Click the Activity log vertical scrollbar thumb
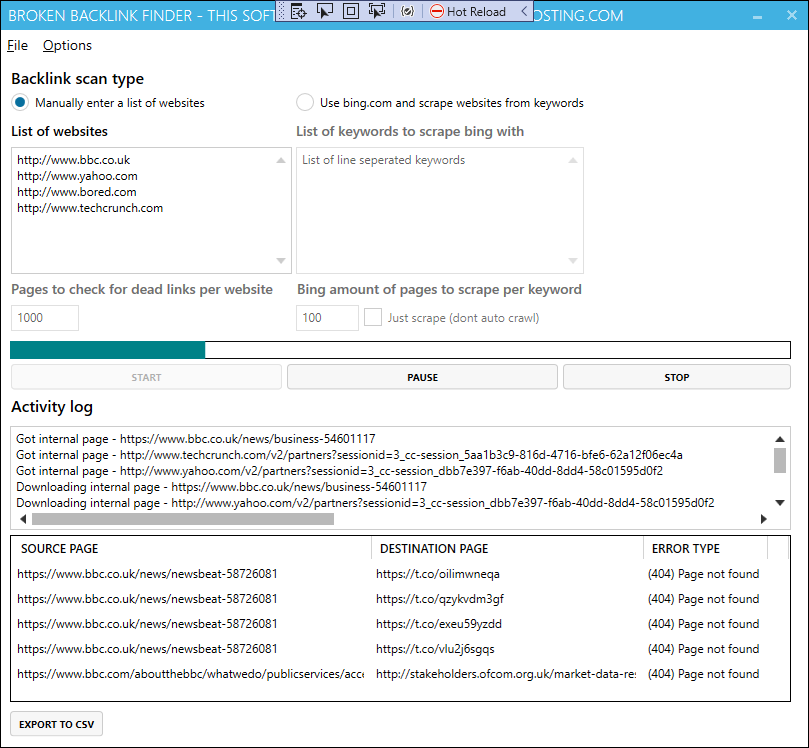Screen dimensions: 809x748 (780, 460)
